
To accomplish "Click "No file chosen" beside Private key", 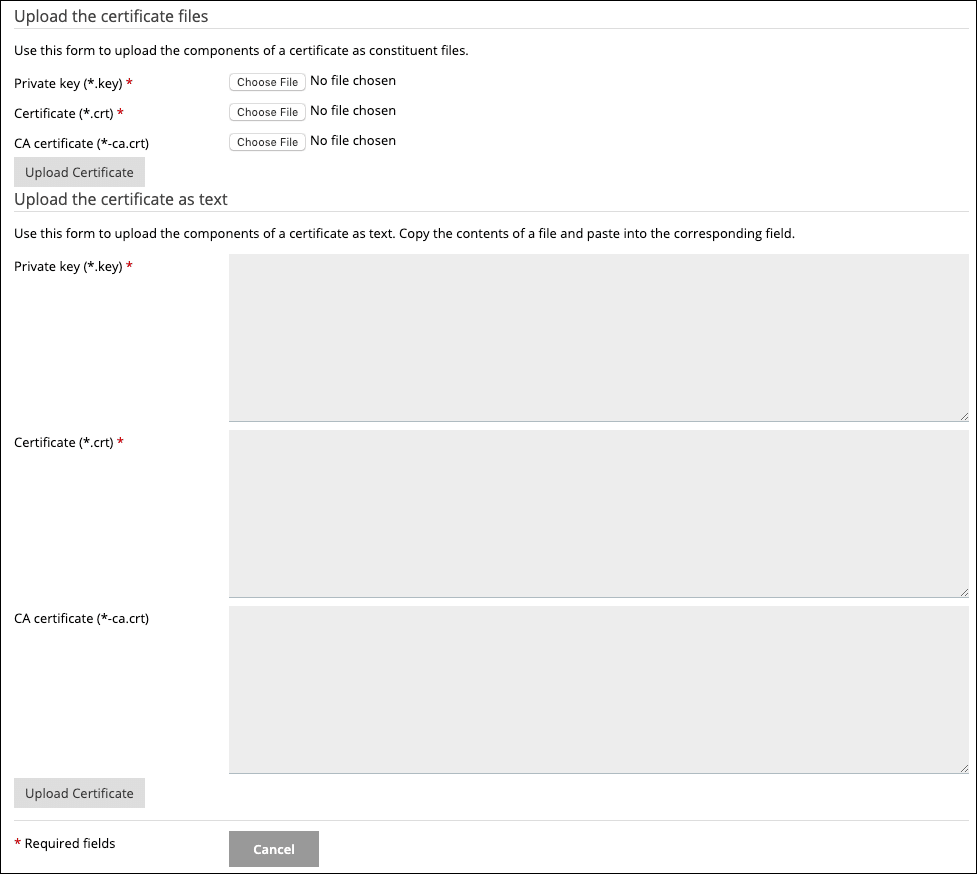I will (x=353, y=81).
